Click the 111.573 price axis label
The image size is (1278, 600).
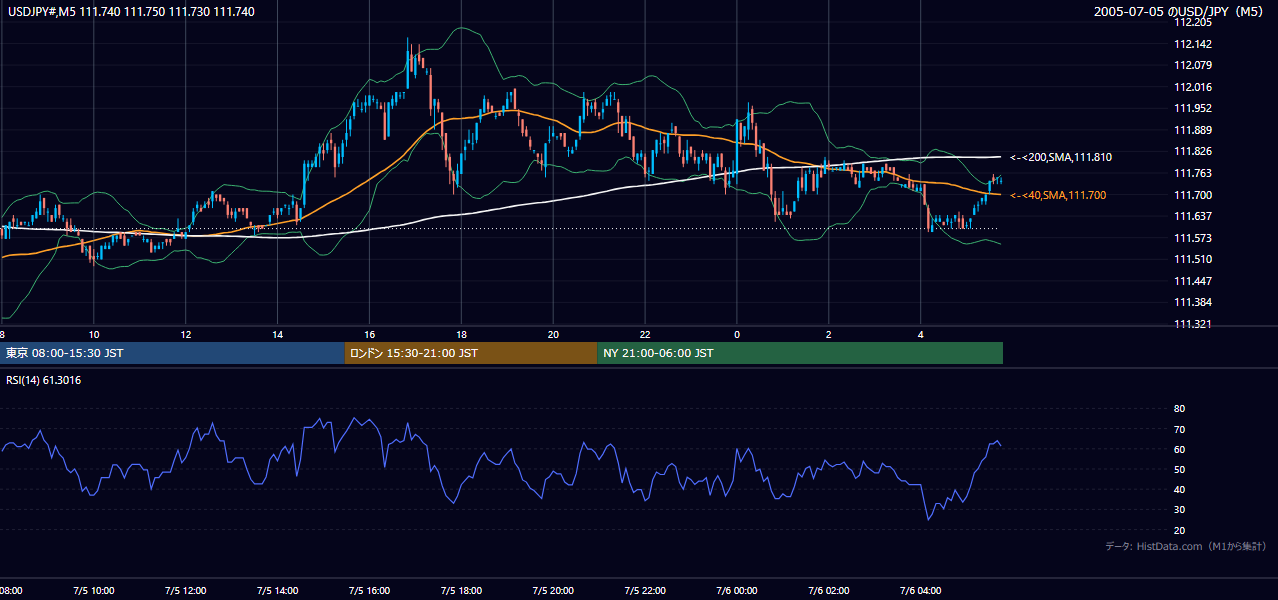click(1193, 238)
